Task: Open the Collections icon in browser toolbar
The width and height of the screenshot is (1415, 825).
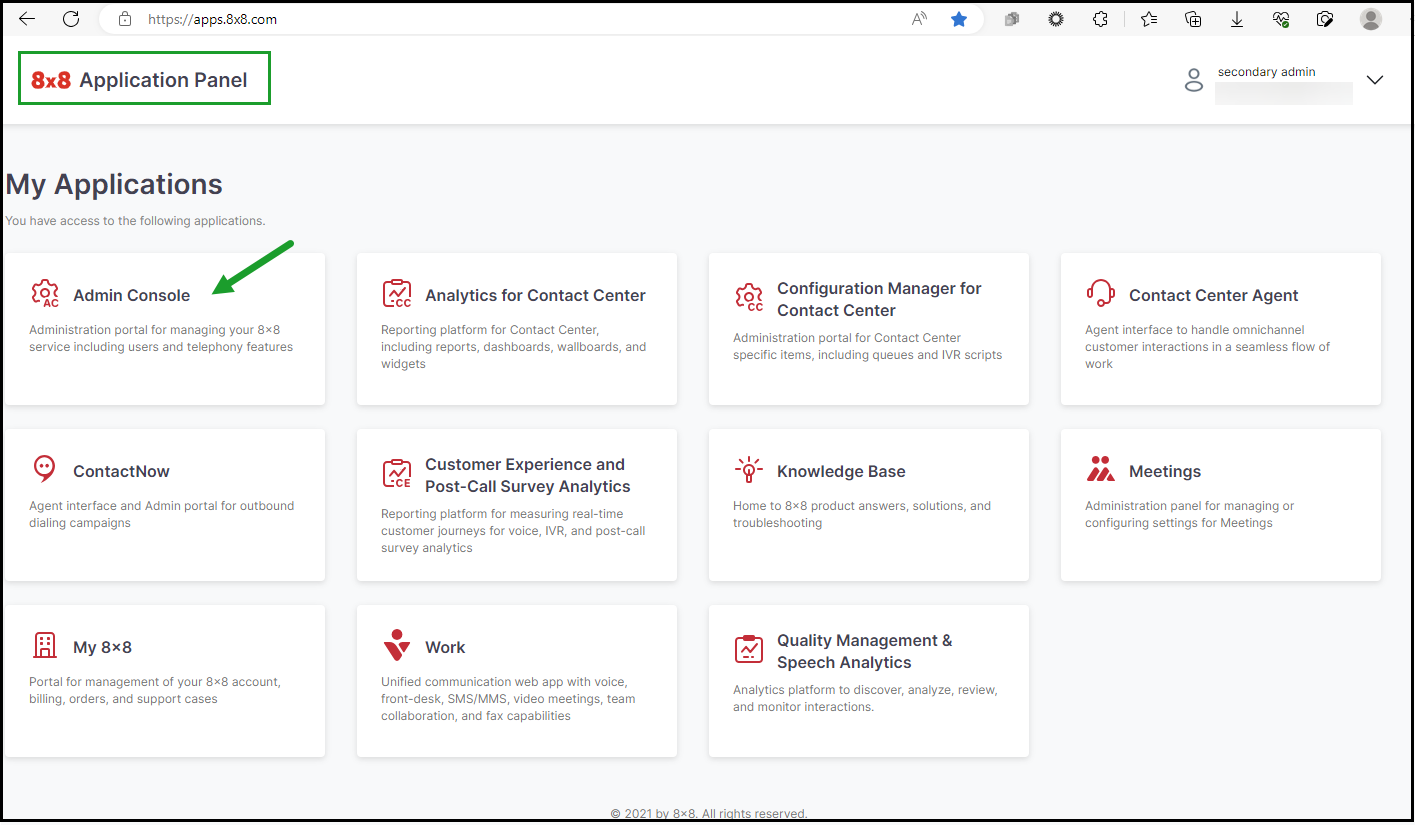Action: pyautogui.click(x=1193, y=19)
